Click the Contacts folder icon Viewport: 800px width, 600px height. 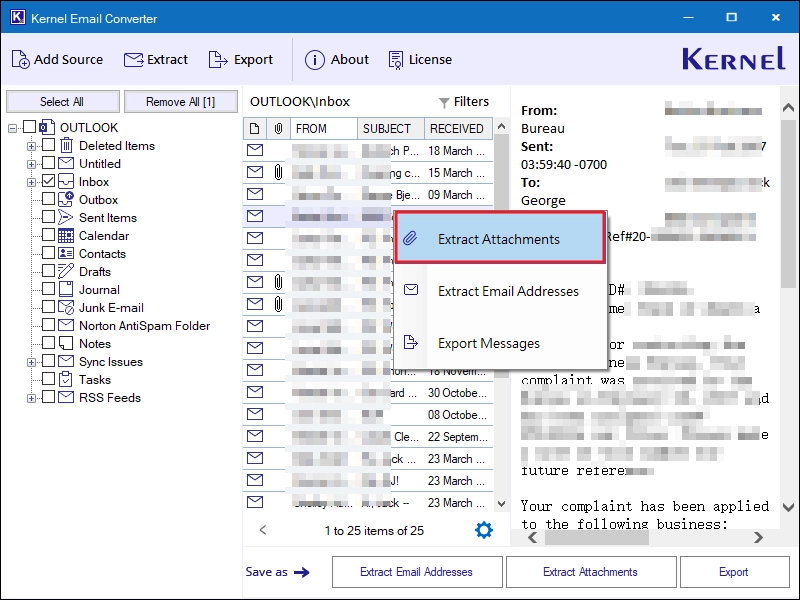tap(66, 253)
